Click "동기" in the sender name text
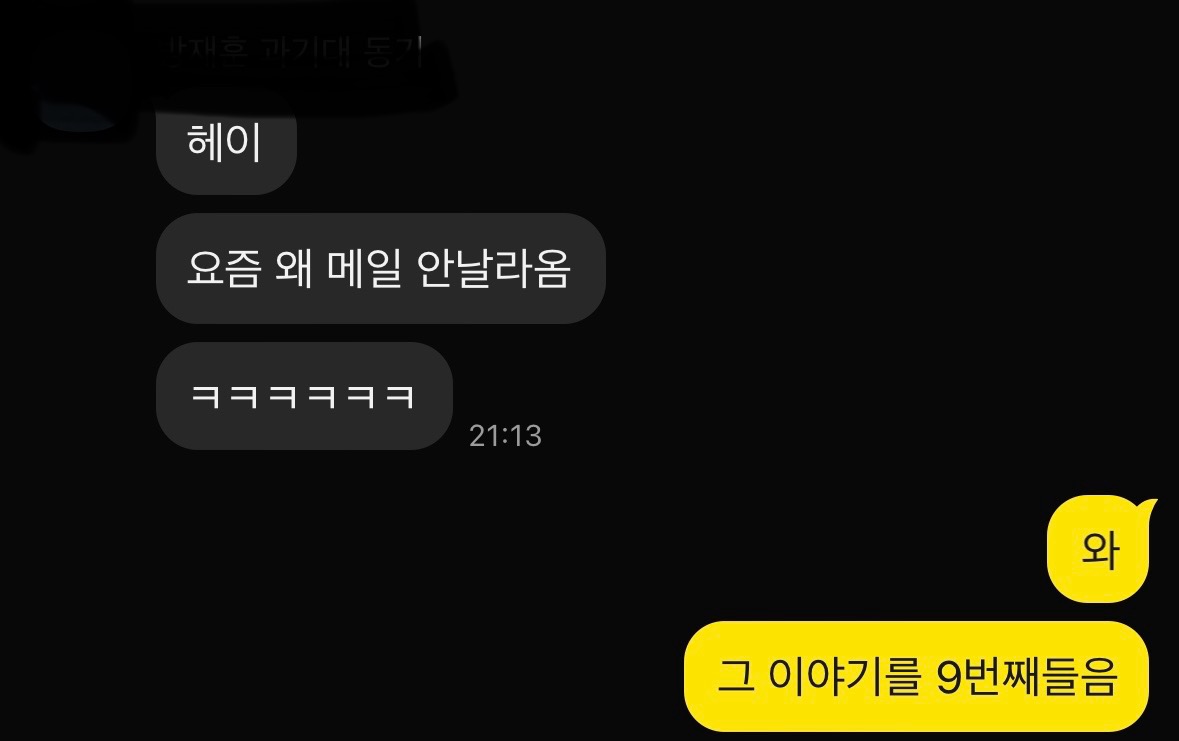 (x=394, y=53)
